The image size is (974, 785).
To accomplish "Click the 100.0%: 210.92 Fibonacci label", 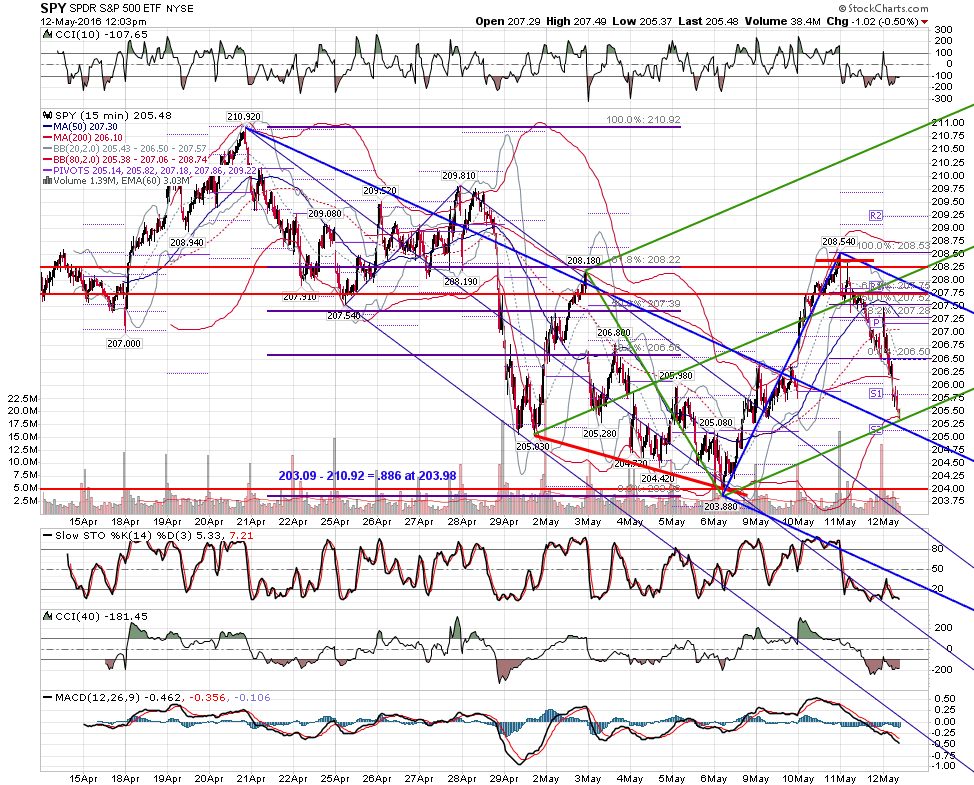I will (x=644, y=119).
